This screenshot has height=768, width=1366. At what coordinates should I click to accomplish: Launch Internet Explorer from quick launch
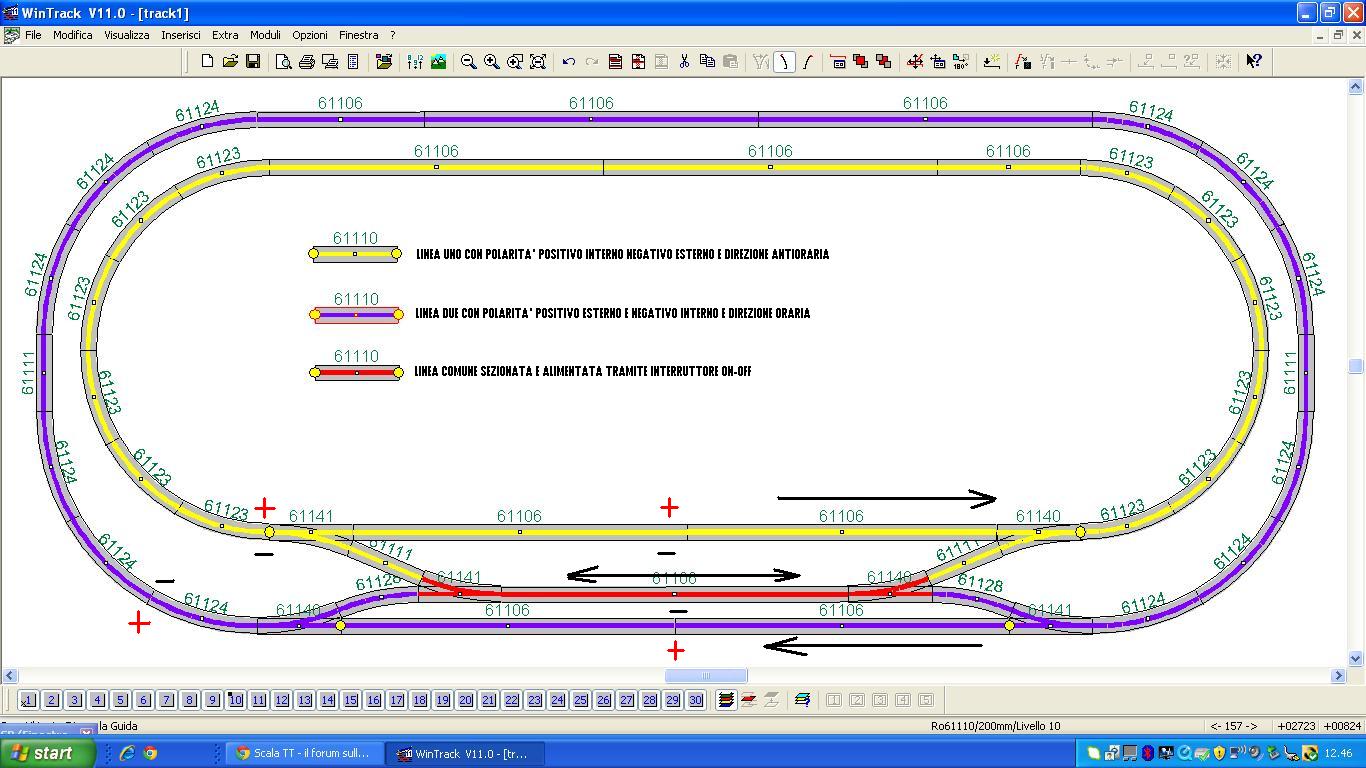tap(127, 753)
